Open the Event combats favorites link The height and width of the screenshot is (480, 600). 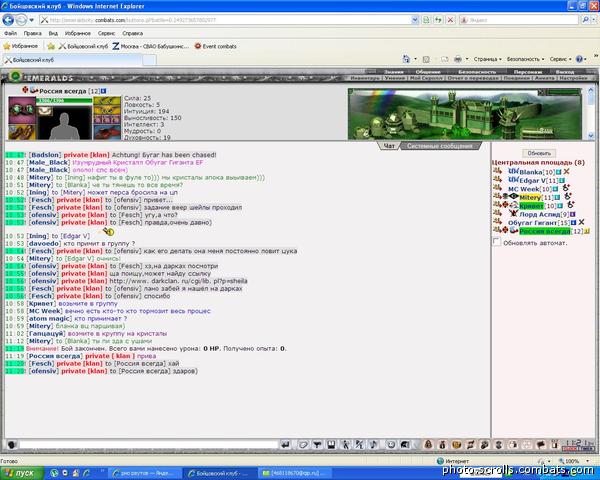(215, 46)
